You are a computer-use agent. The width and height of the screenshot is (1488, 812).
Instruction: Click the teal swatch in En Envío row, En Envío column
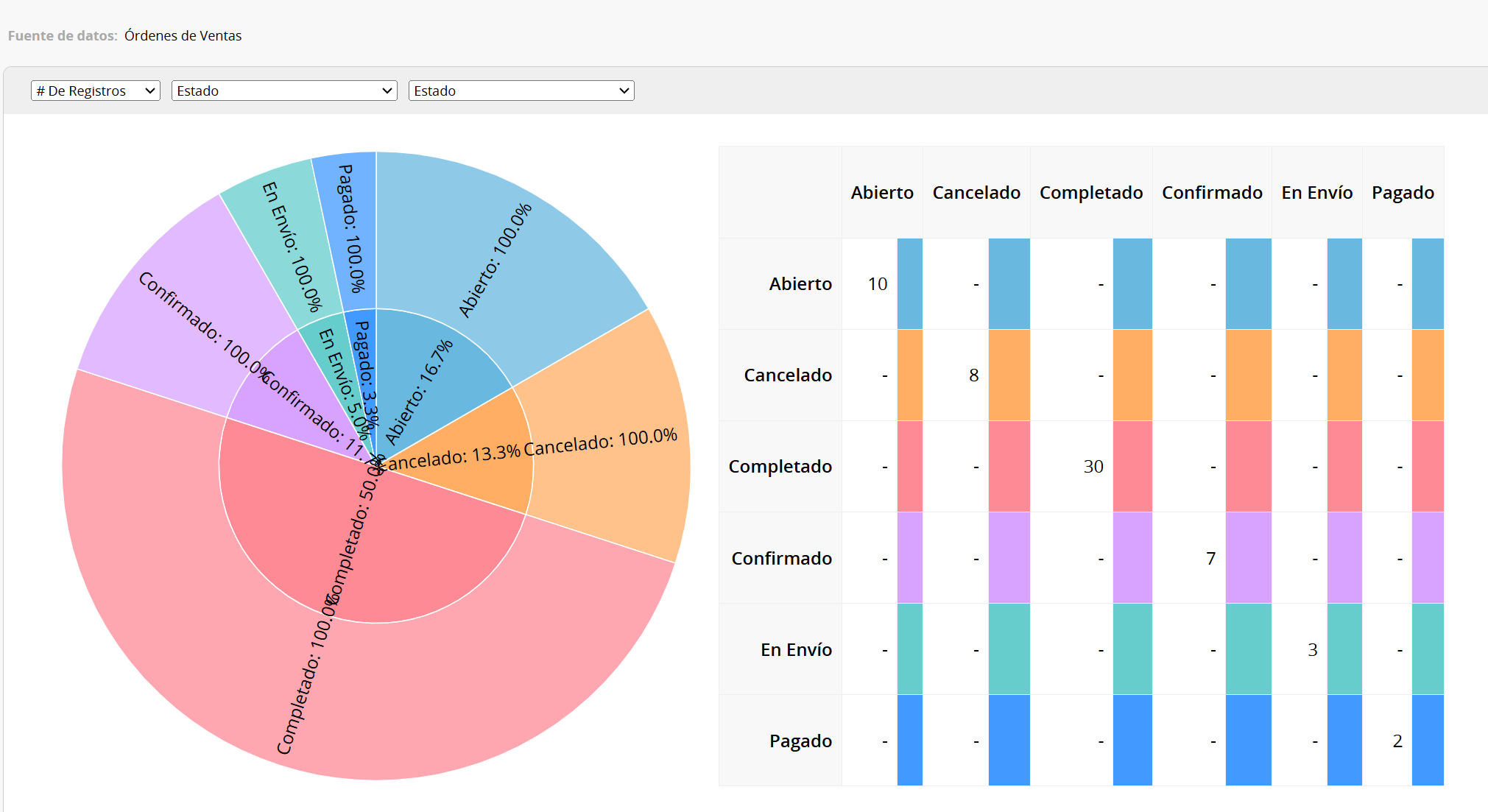1344,650
